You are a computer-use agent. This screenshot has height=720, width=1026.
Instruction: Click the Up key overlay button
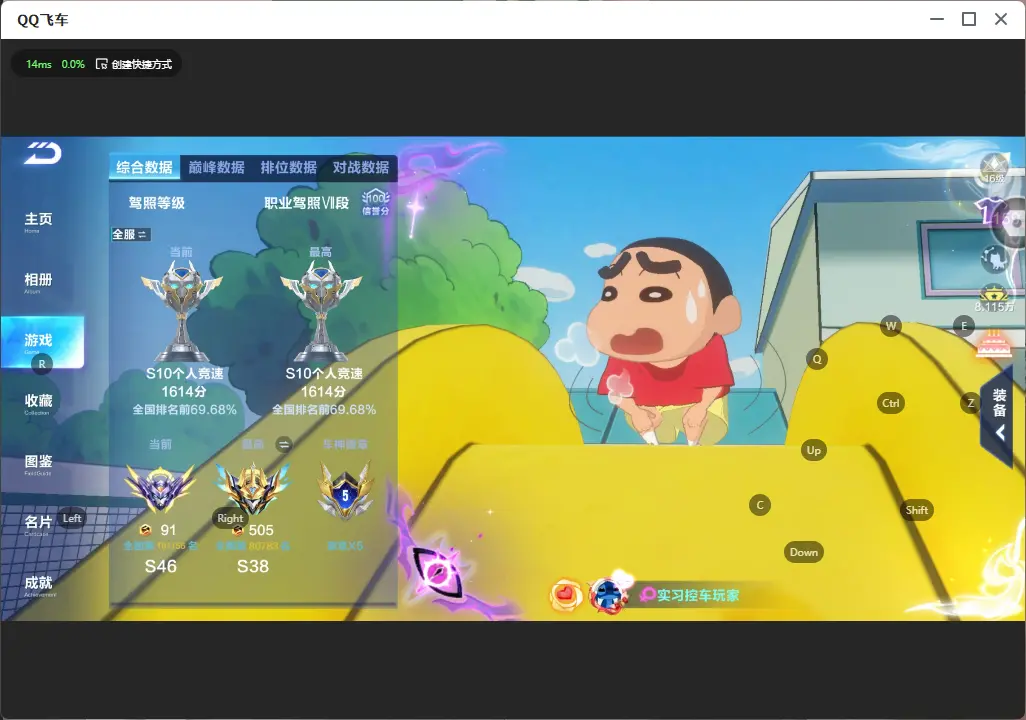813,450
